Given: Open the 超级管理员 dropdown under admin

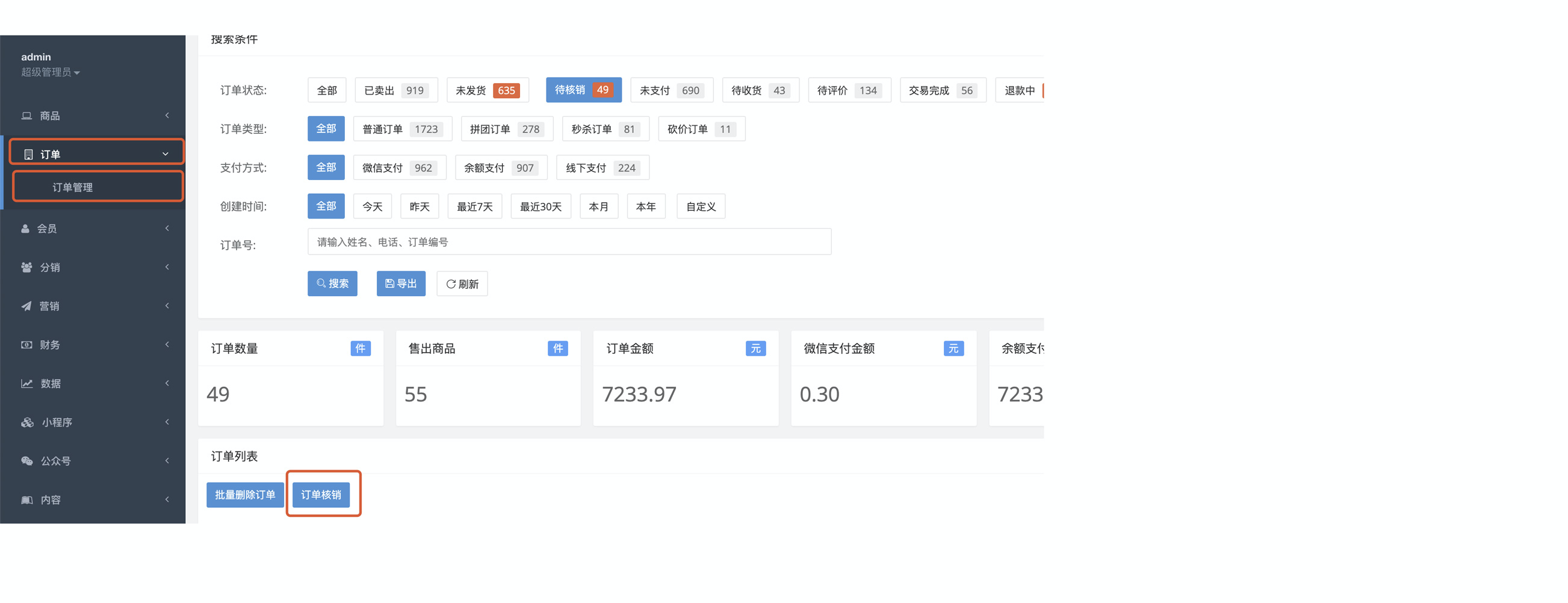Looking at the screenshot, I should pos(51,72).
